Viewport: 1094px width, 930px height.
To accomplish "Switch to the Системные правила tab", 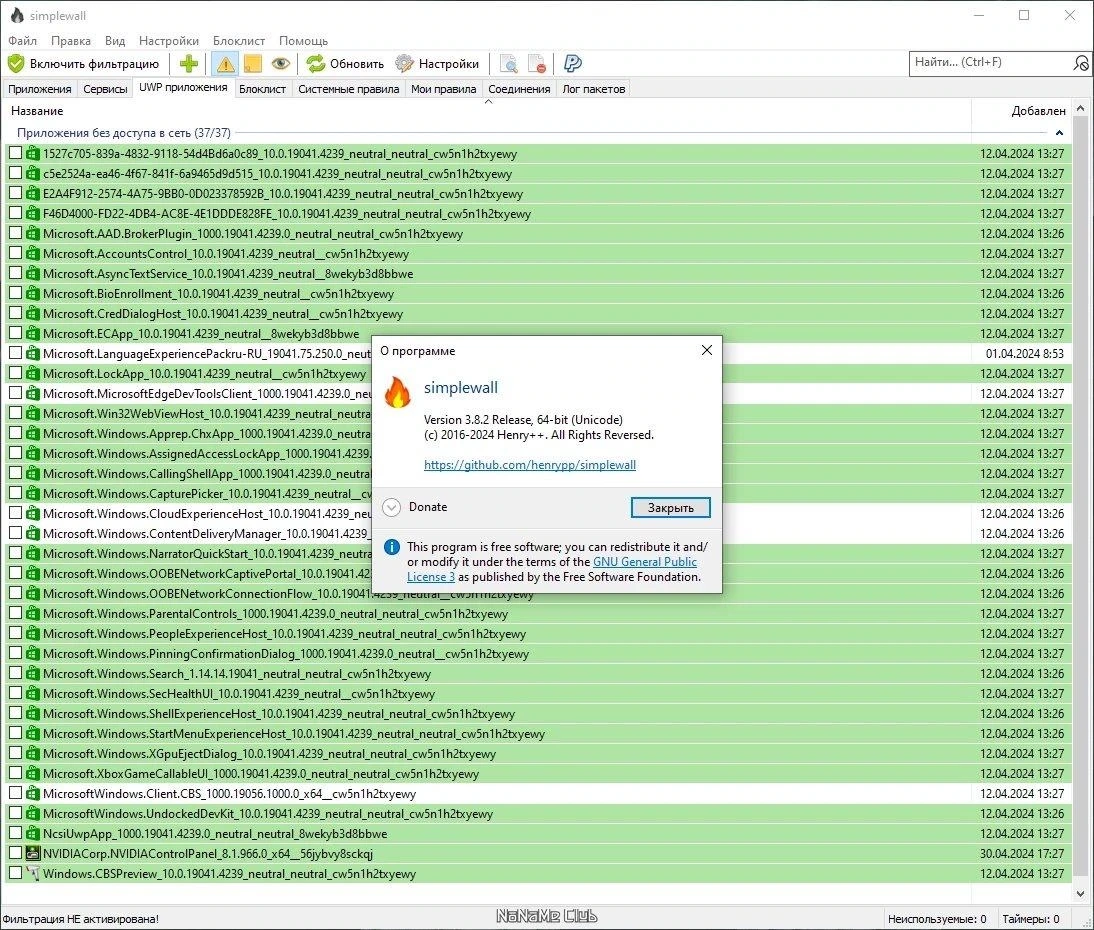I will 349,89.
